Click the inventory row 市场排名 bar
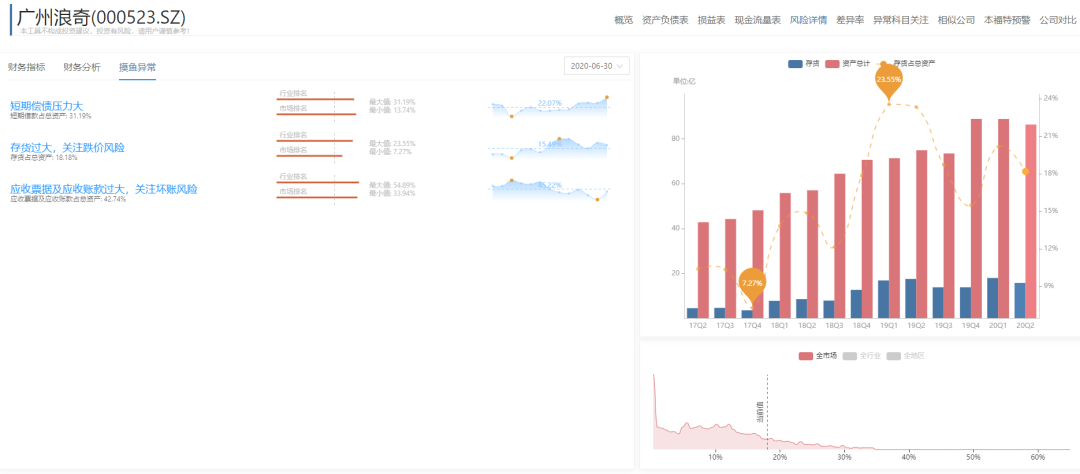This screenshot has width=1080, height=474. [x=309, y=156]
